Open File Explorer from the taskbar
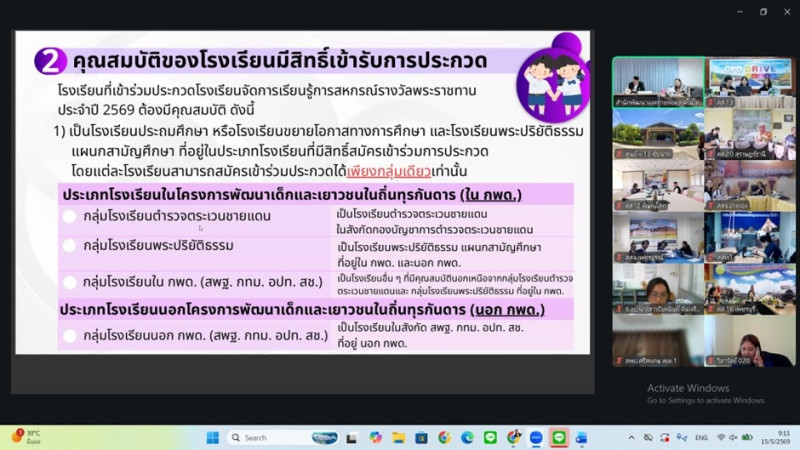800x450 pixels. click(x=398, y=438)
